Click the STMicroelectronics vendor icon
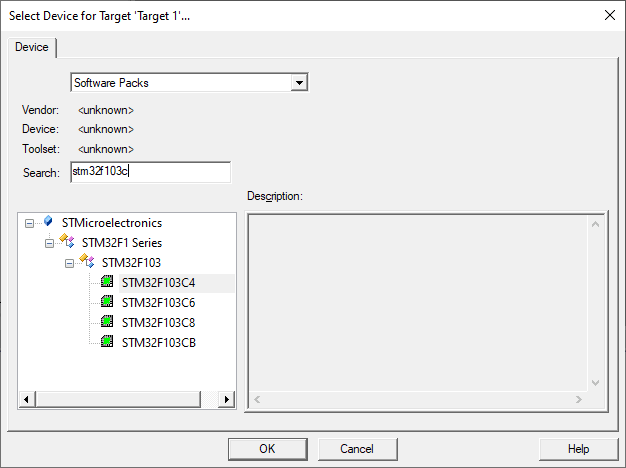626x468 pixels. pos(48,221)
